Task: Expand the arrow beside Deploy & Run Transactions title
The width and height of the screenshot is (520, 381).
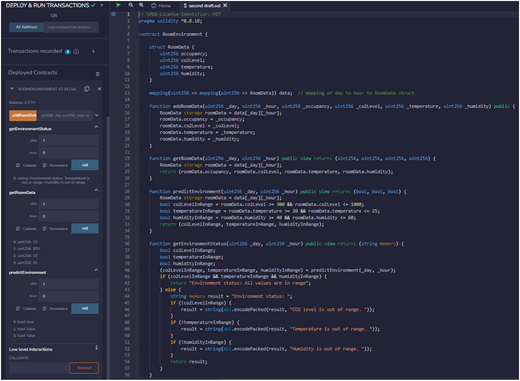Action: [x=102, y=5]
